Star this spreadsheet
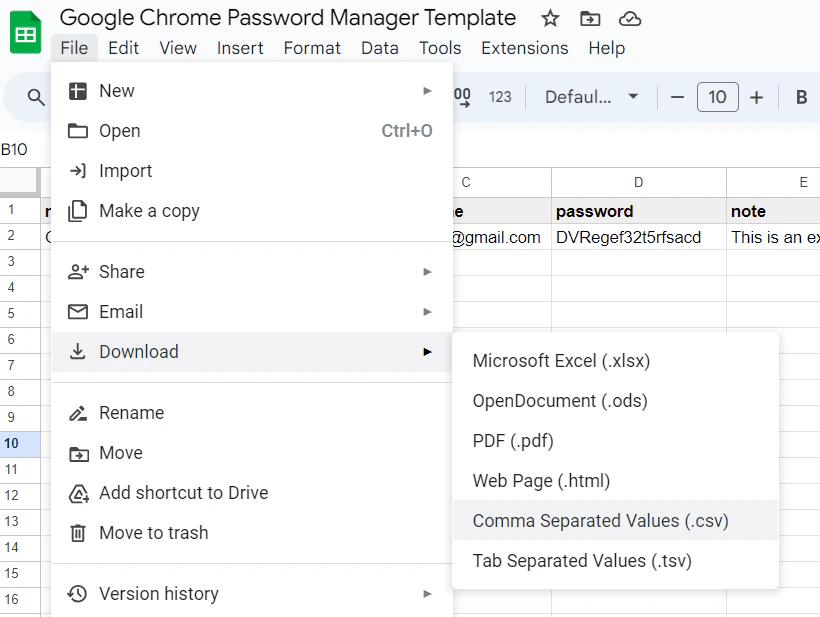The width and height of the screenshot is (820, 617). point(549,18)
